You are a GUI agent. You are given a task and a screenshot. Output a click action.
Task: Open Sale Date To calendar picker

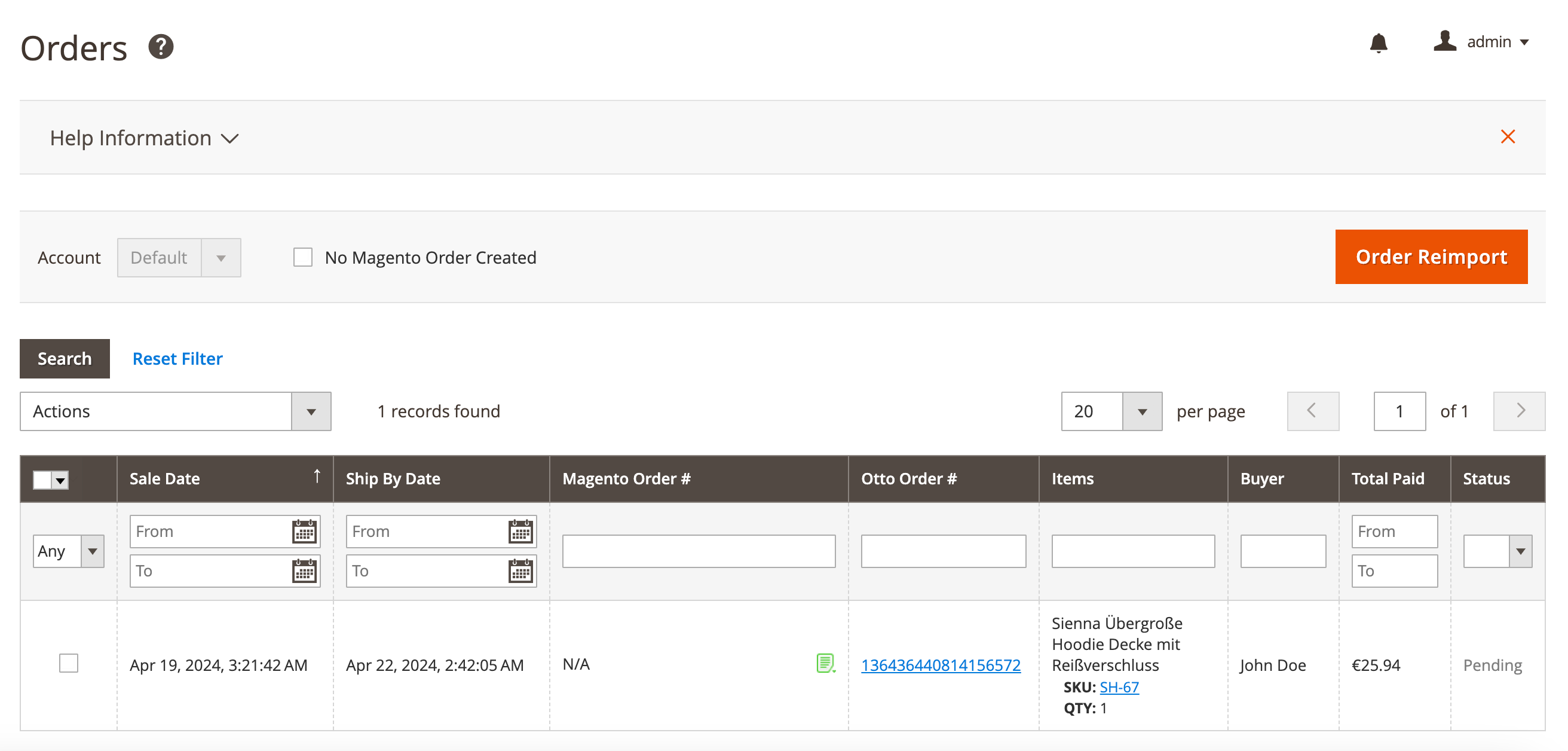304,570
